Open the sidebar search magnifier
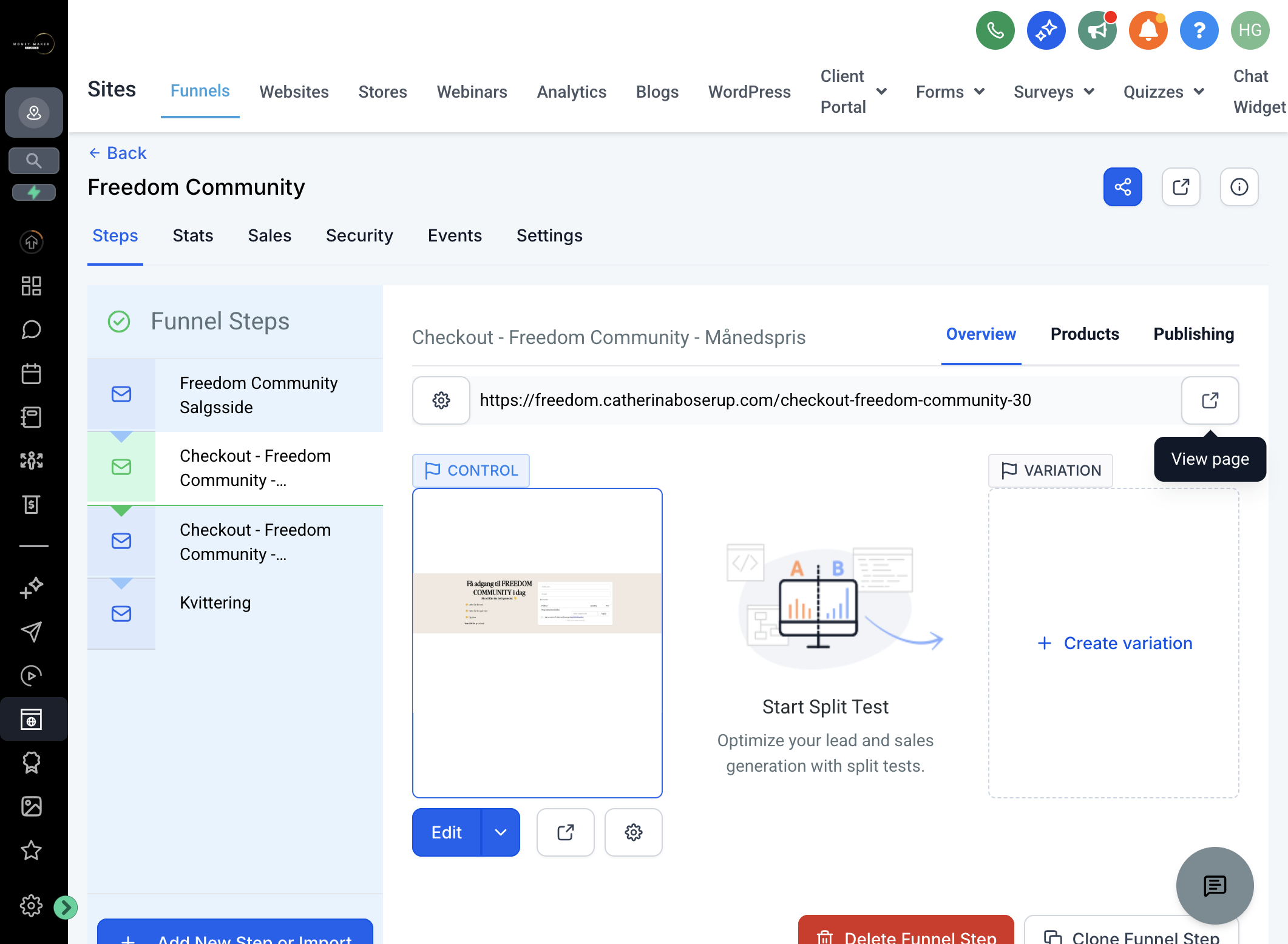 tap(33, 161)
